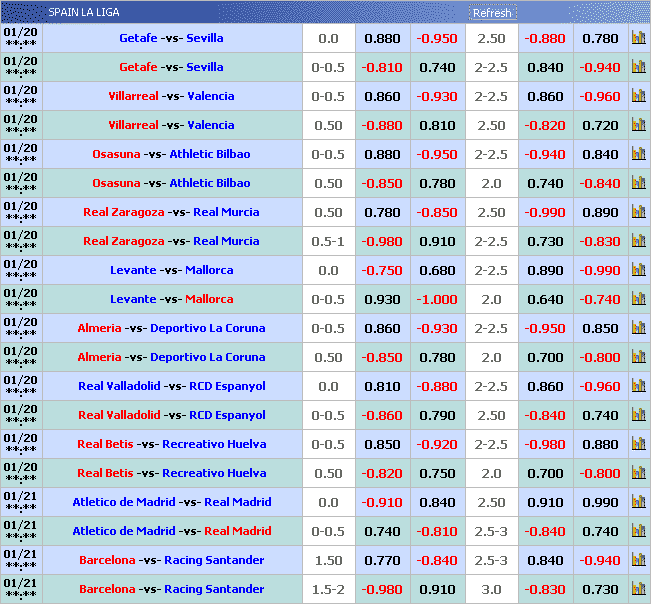Select Real Valladolid vs RCD Espanyol 0.0 handicap match

tap(171, 386)
